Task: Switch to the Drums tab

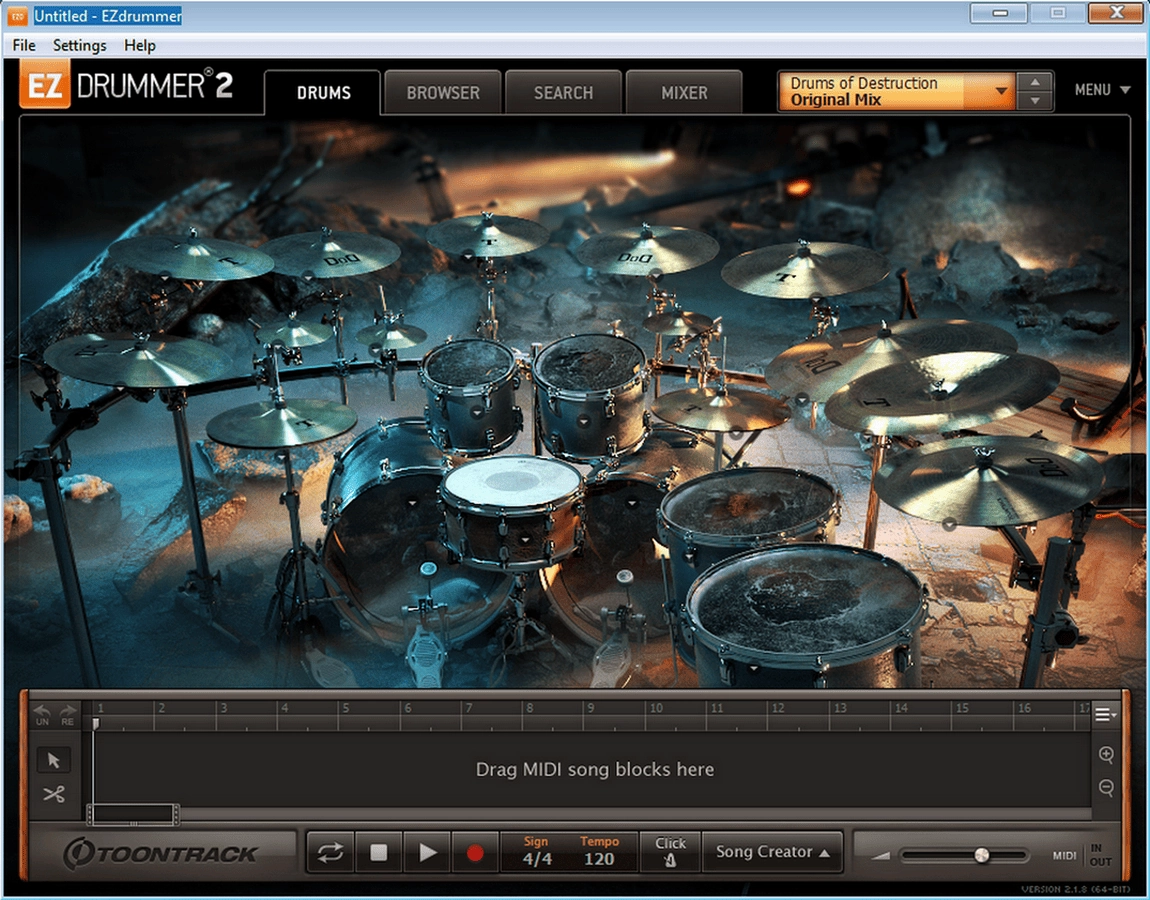Action: point(323,93)
